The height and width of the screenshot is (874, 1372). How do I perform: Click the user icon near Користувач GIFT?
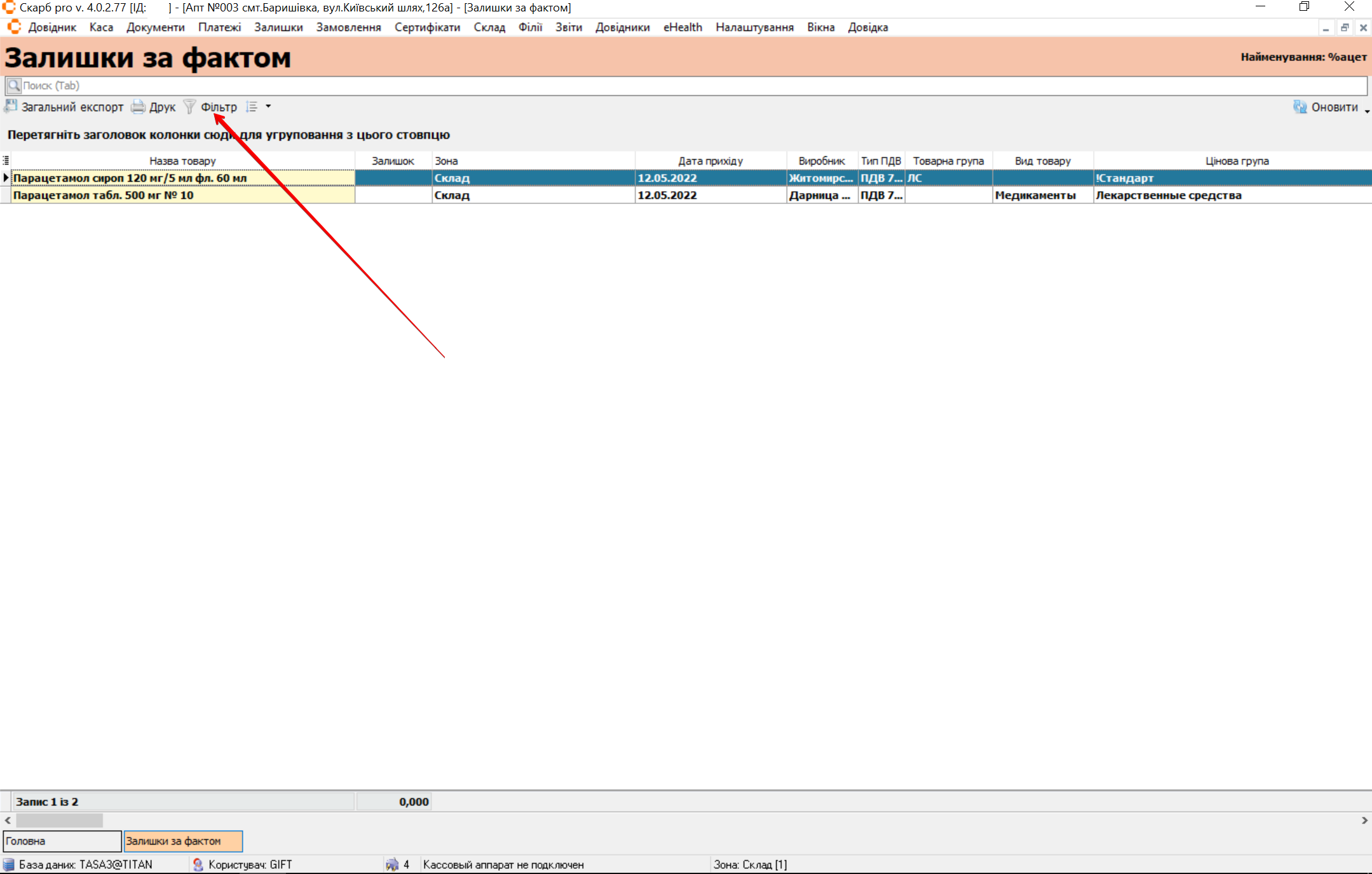[x=198, y=864]
